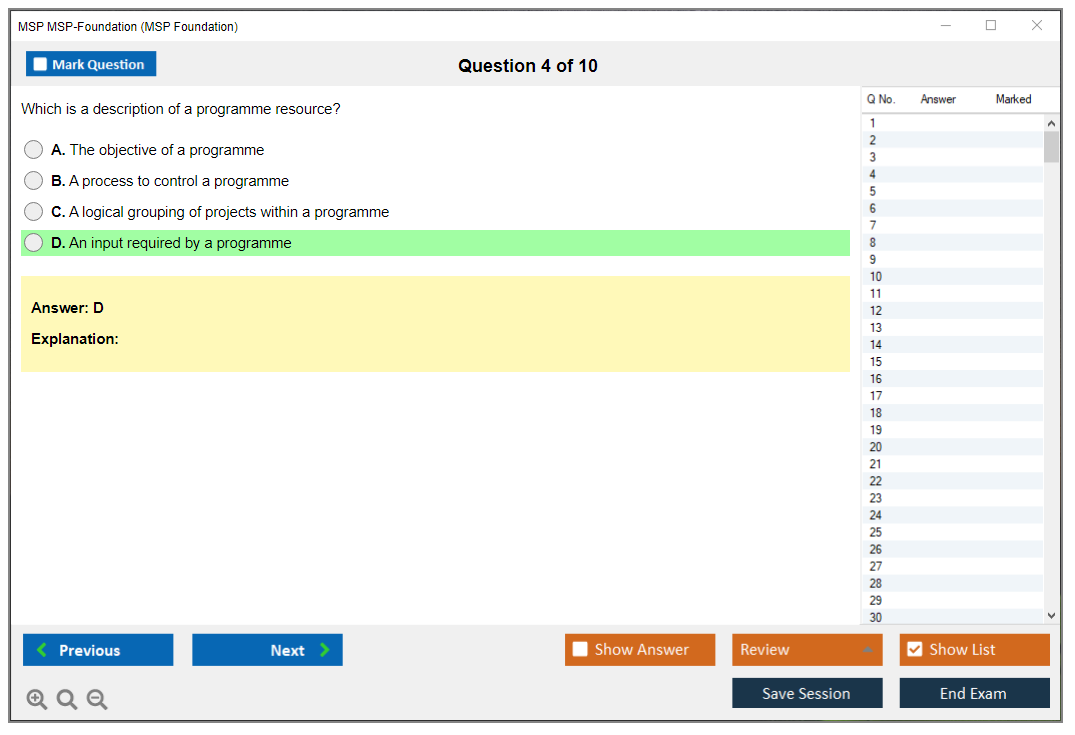This screenshot has height=735, width=1075.
Task: Enable the Show Answer checkbox
Action: point(580,650)
